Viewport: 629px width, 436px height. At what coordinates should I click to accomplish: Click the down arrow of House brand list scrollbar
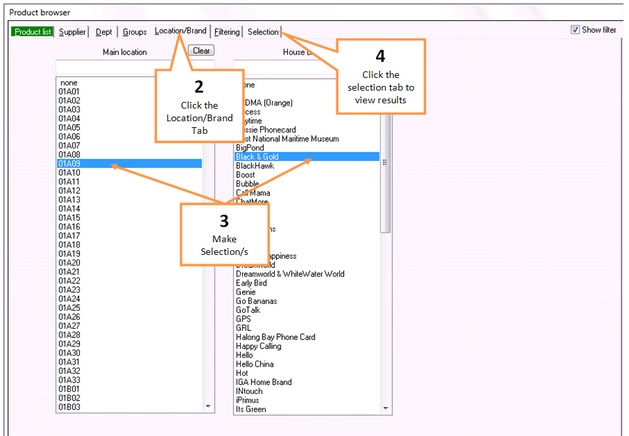coord(386,408)
